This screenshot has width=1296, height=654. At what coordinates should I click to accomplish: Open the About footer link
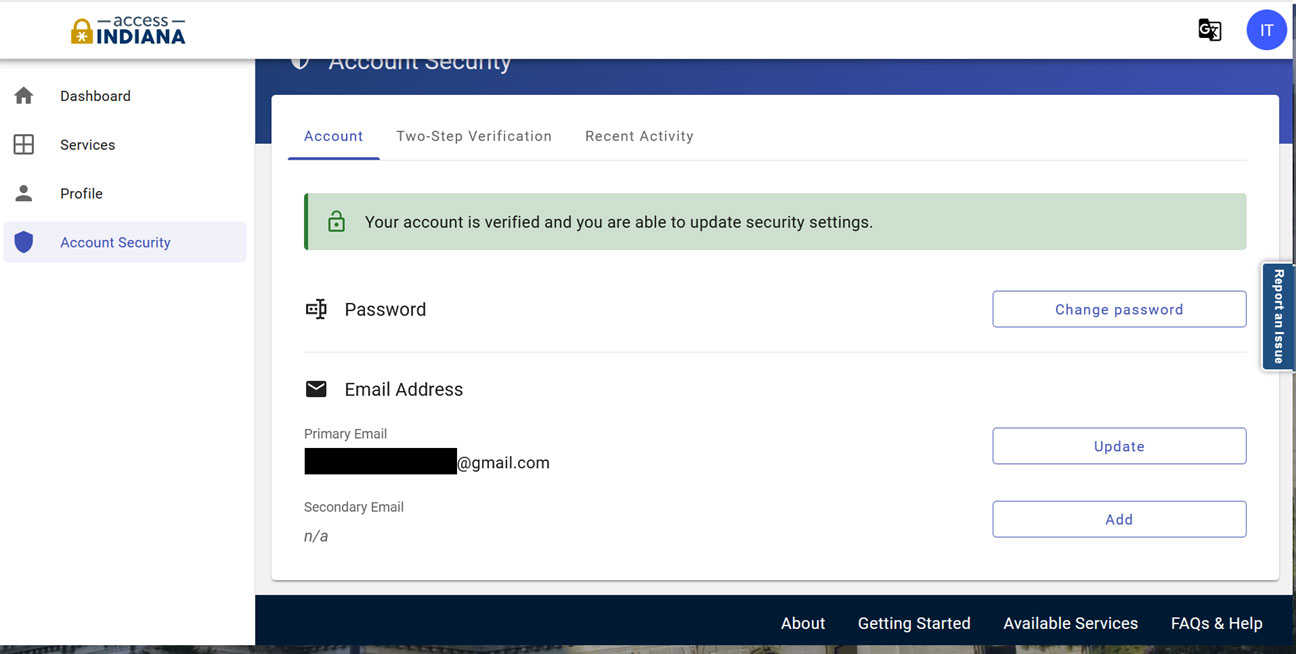point(803,623)
